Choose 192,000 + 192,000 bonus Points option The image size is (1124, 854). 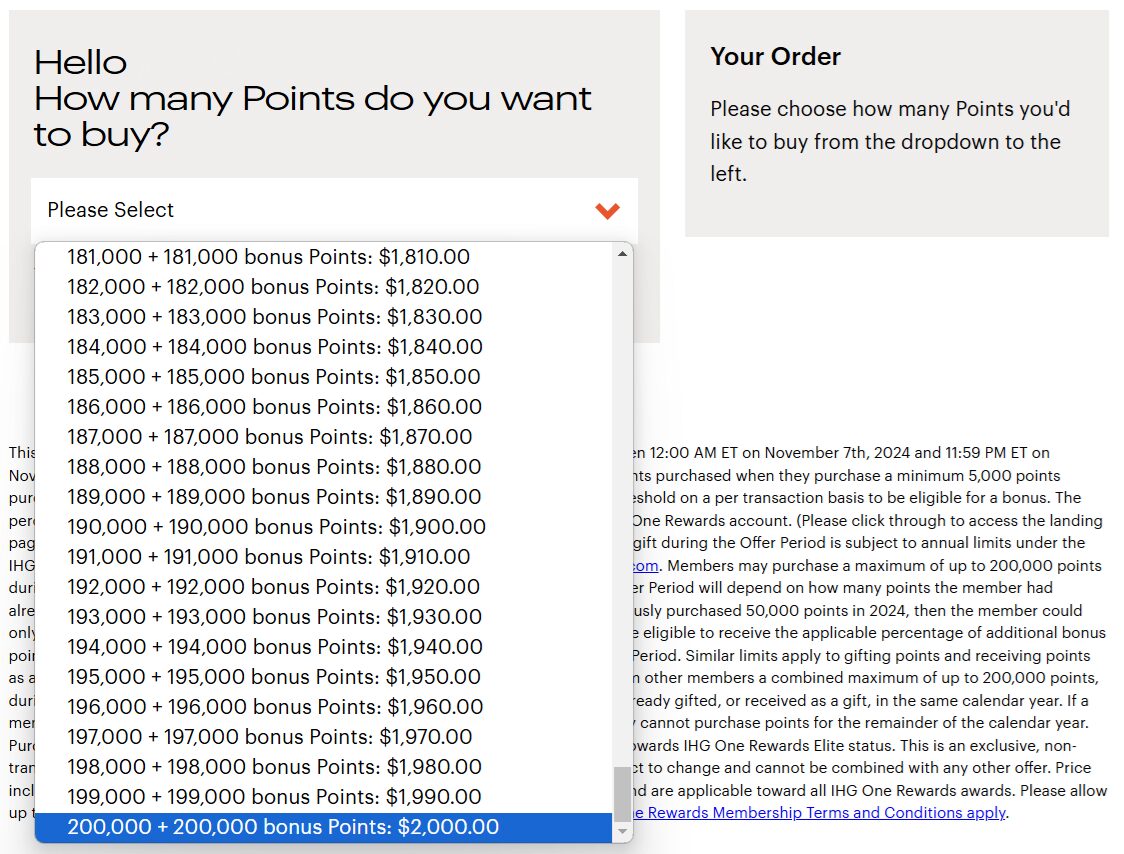click(324, 587)
